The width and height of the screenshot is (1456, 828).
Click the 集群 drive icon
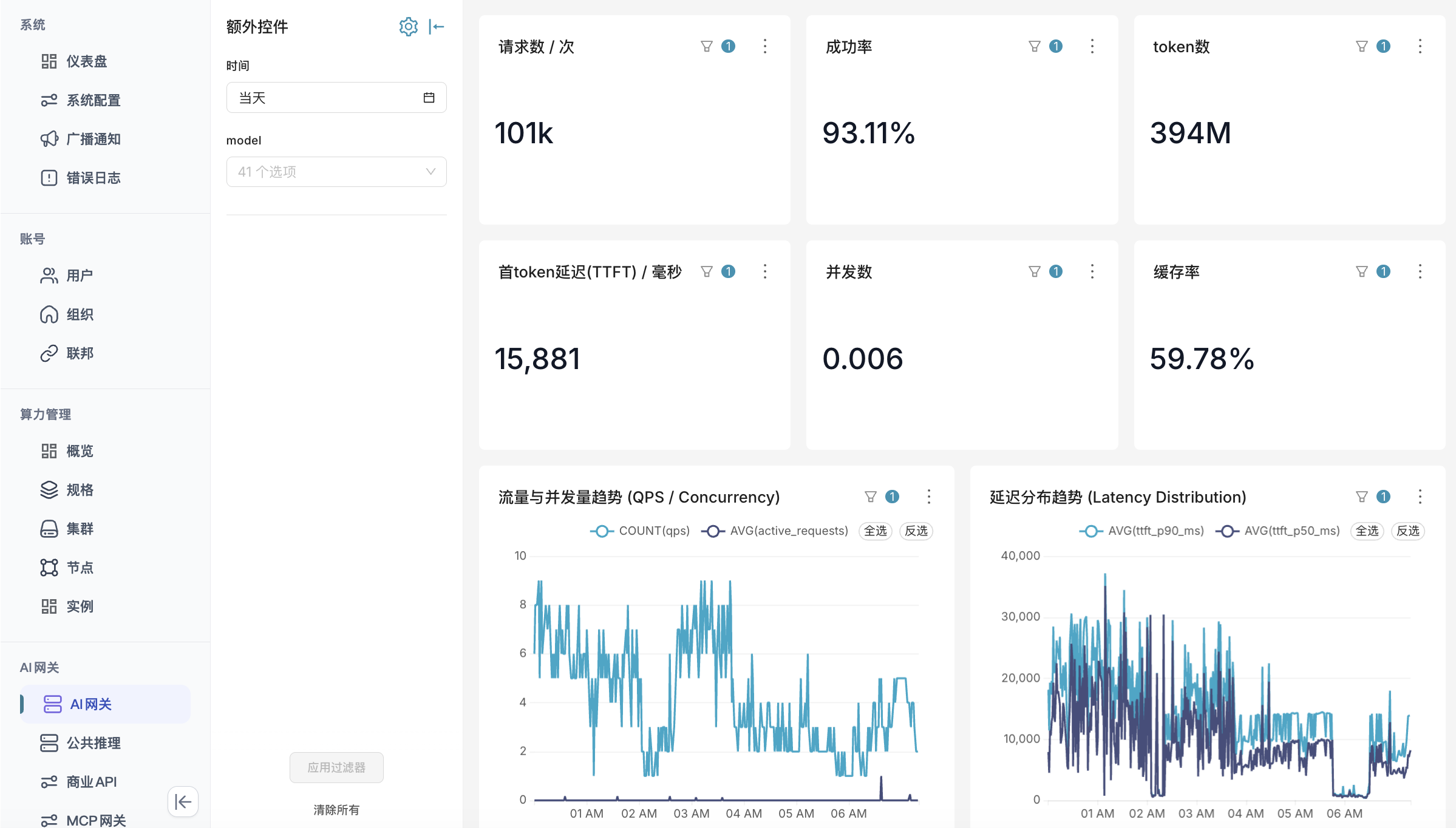pos(49,529)
